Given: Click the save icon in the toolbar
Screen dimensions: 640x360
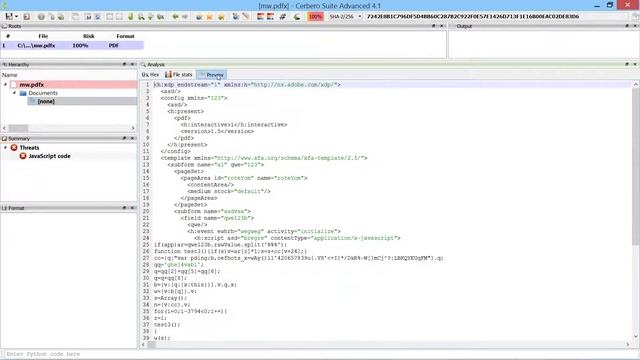Looking at the screenshot, I should tap(9, 17).
